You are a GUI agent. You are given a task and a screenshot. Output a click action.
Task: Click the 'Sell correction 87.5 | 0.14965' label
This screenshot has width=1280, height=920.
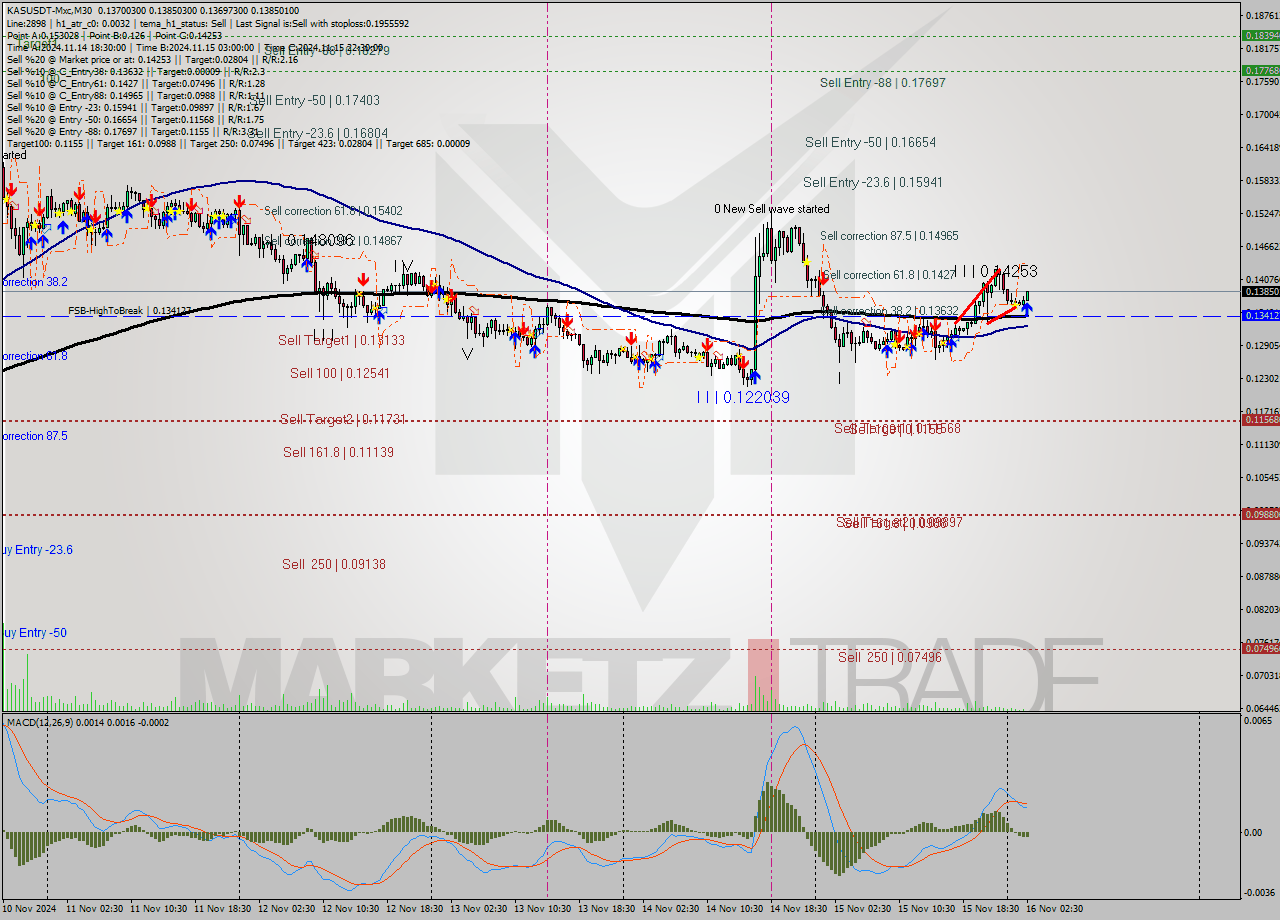[889, 236]
